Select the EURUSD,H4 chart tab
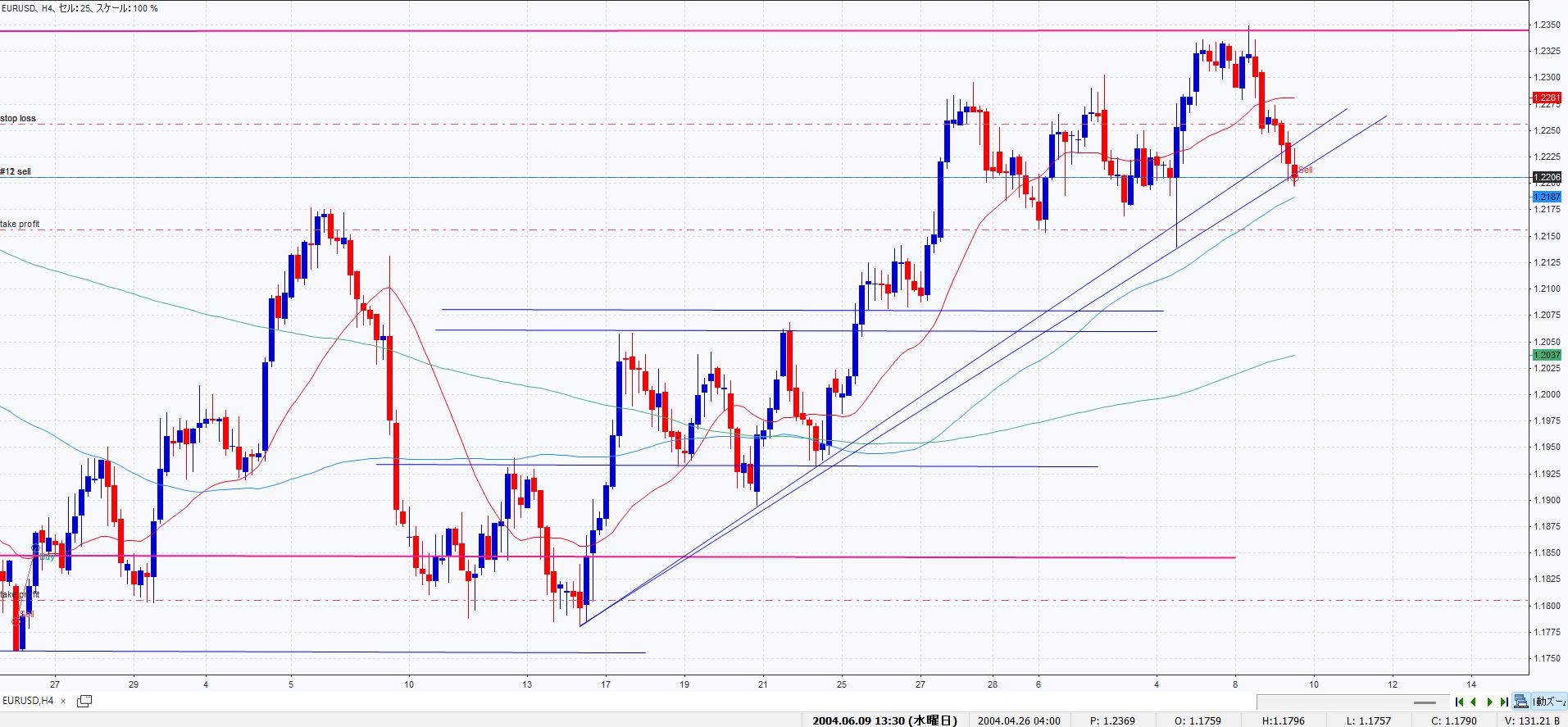Image resolution: width=1568 pixels, height=727 pixels. [x=29, y=701]
